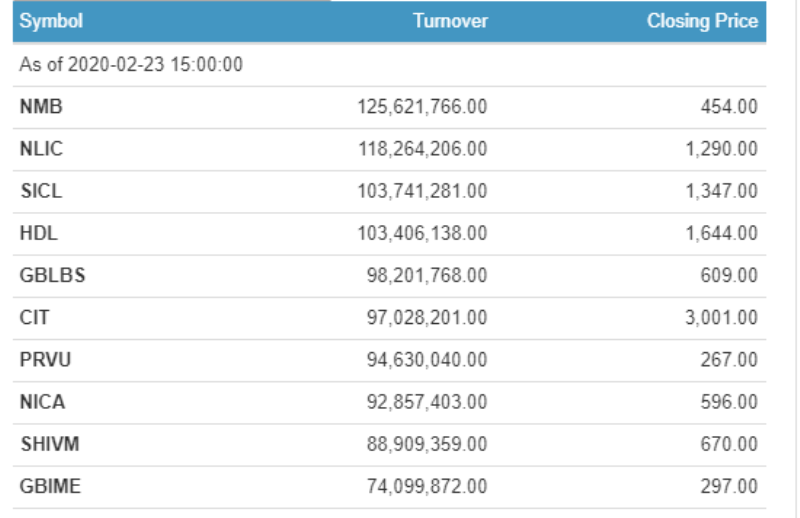Click NMB turnover value 125,621,766.00
The image size is (800, 518).
coord(422,107)
